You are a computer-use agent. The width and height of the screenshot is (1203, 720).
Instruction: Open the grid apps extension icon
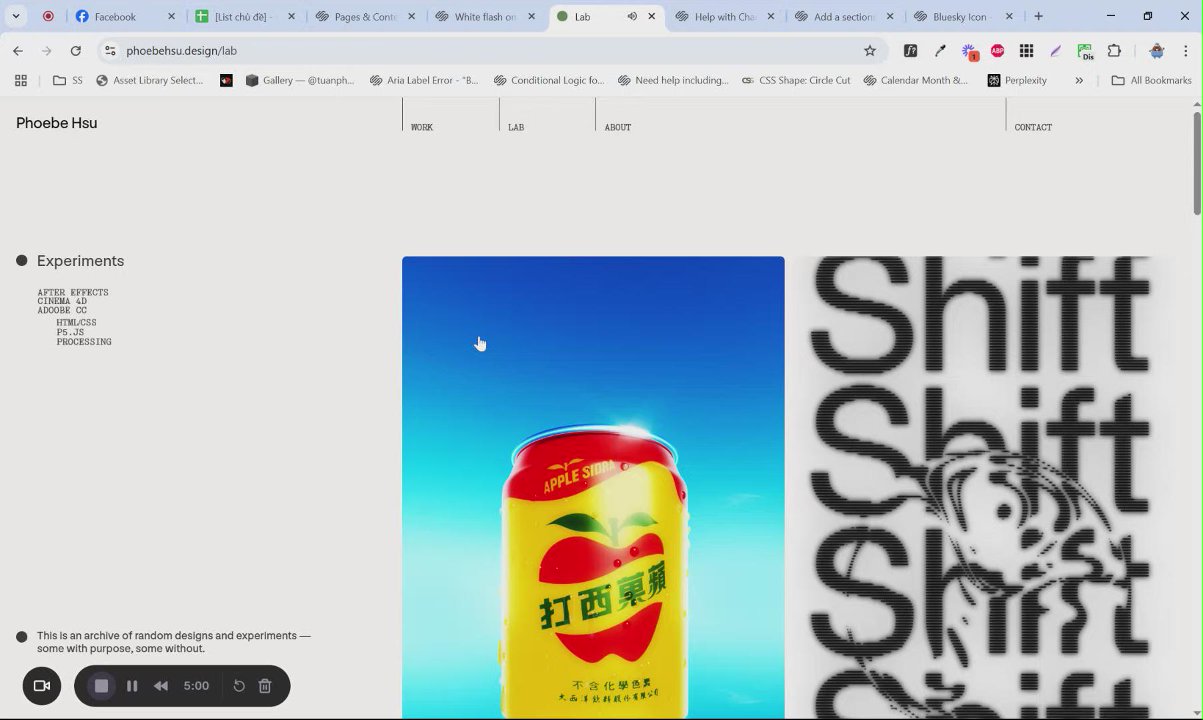[x=1026, y=51]
